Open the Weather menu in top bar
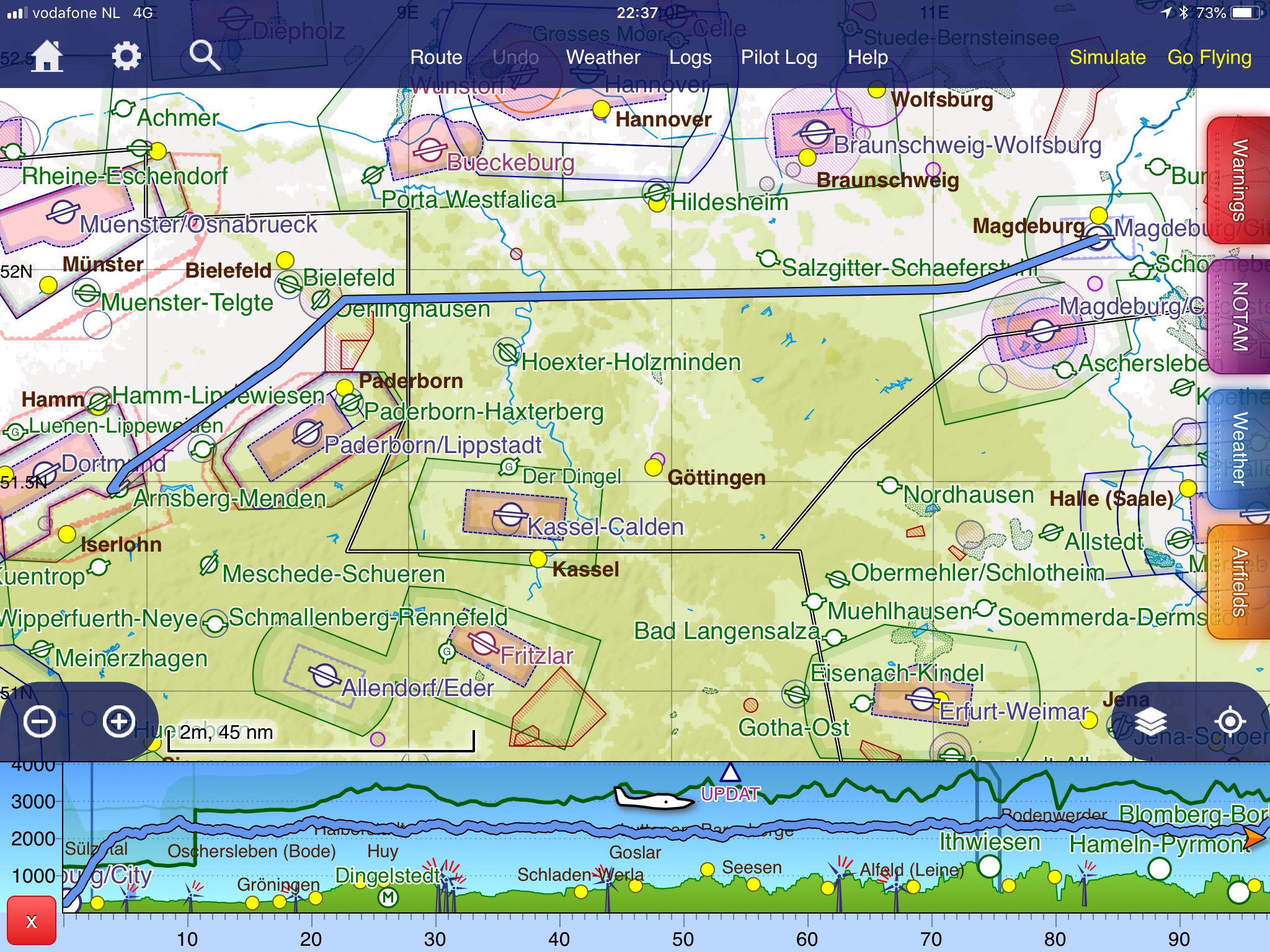 [x=603, y=57]
